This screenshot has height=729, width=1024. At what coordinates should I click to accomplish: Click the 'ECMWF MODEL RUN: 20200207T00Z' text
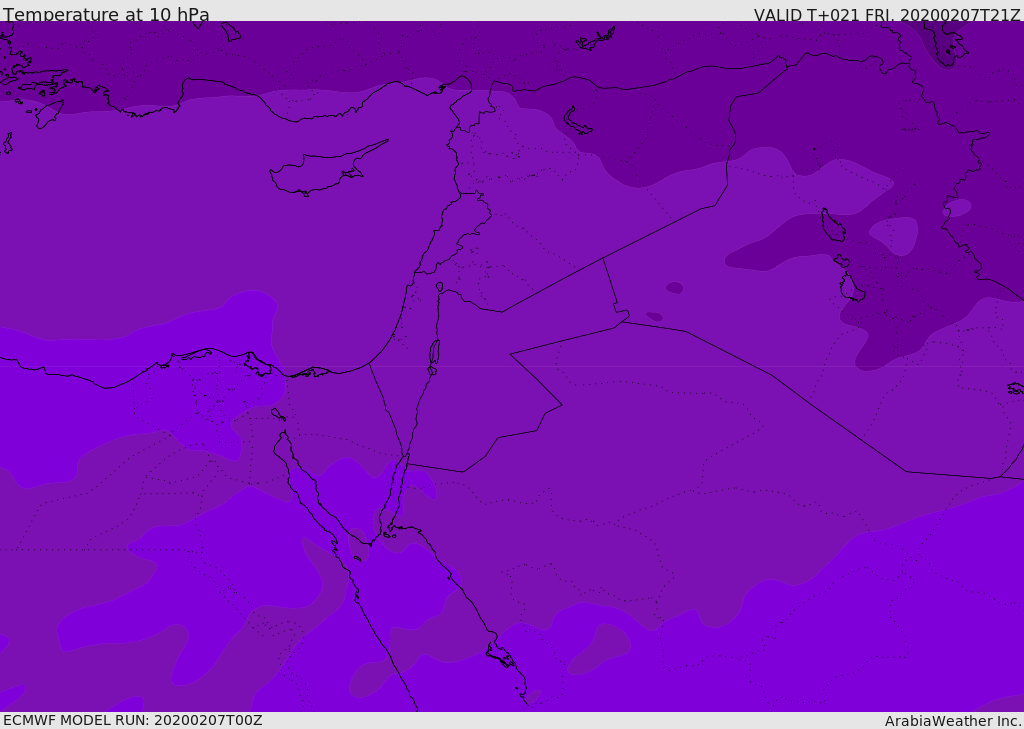pos(133,720)
